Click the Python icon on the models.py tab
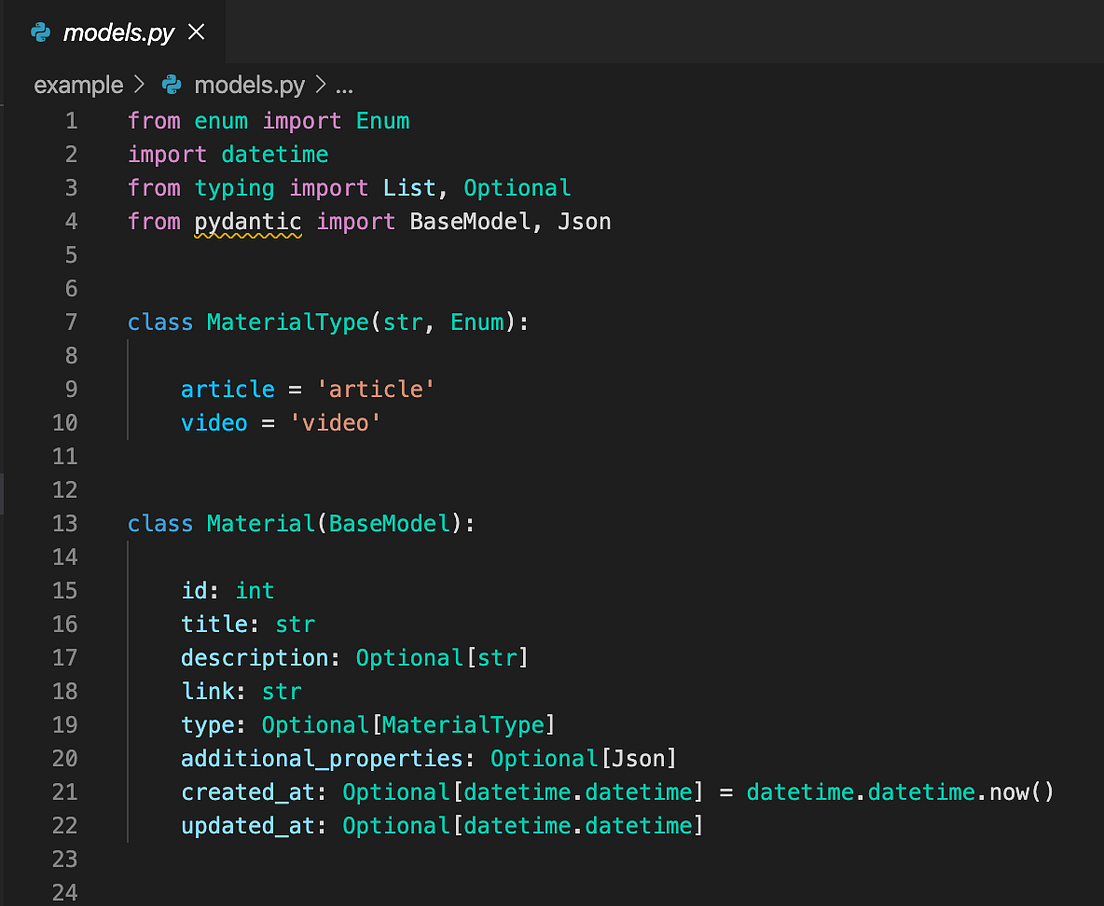The height and width of the screenshot is (906, 1104). coord(40,31)
